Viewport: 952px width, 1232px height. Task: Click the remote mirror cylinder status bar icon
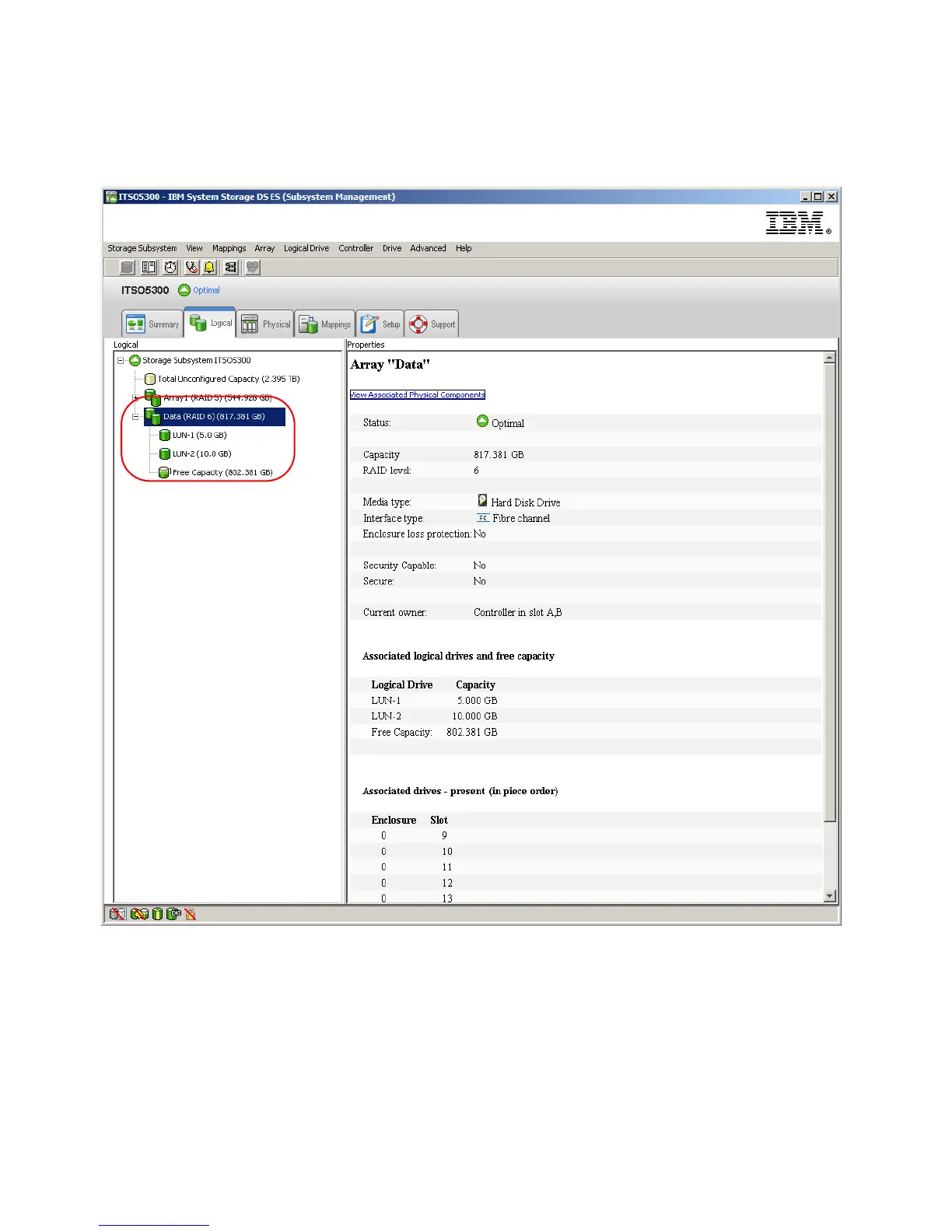click(x=173, y=914)
